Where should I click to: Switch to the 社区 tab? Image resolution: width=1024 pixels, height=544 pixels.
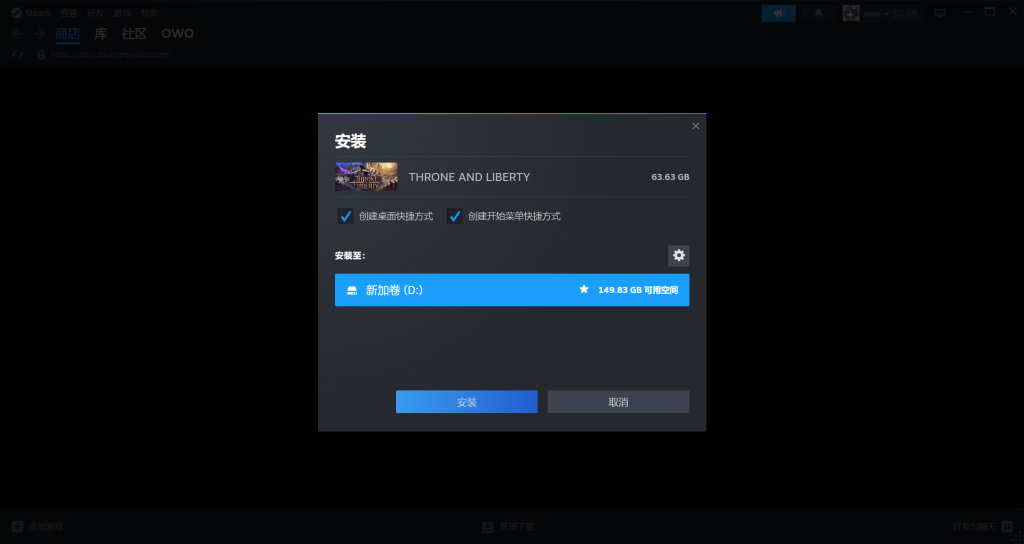click(135, 33)
